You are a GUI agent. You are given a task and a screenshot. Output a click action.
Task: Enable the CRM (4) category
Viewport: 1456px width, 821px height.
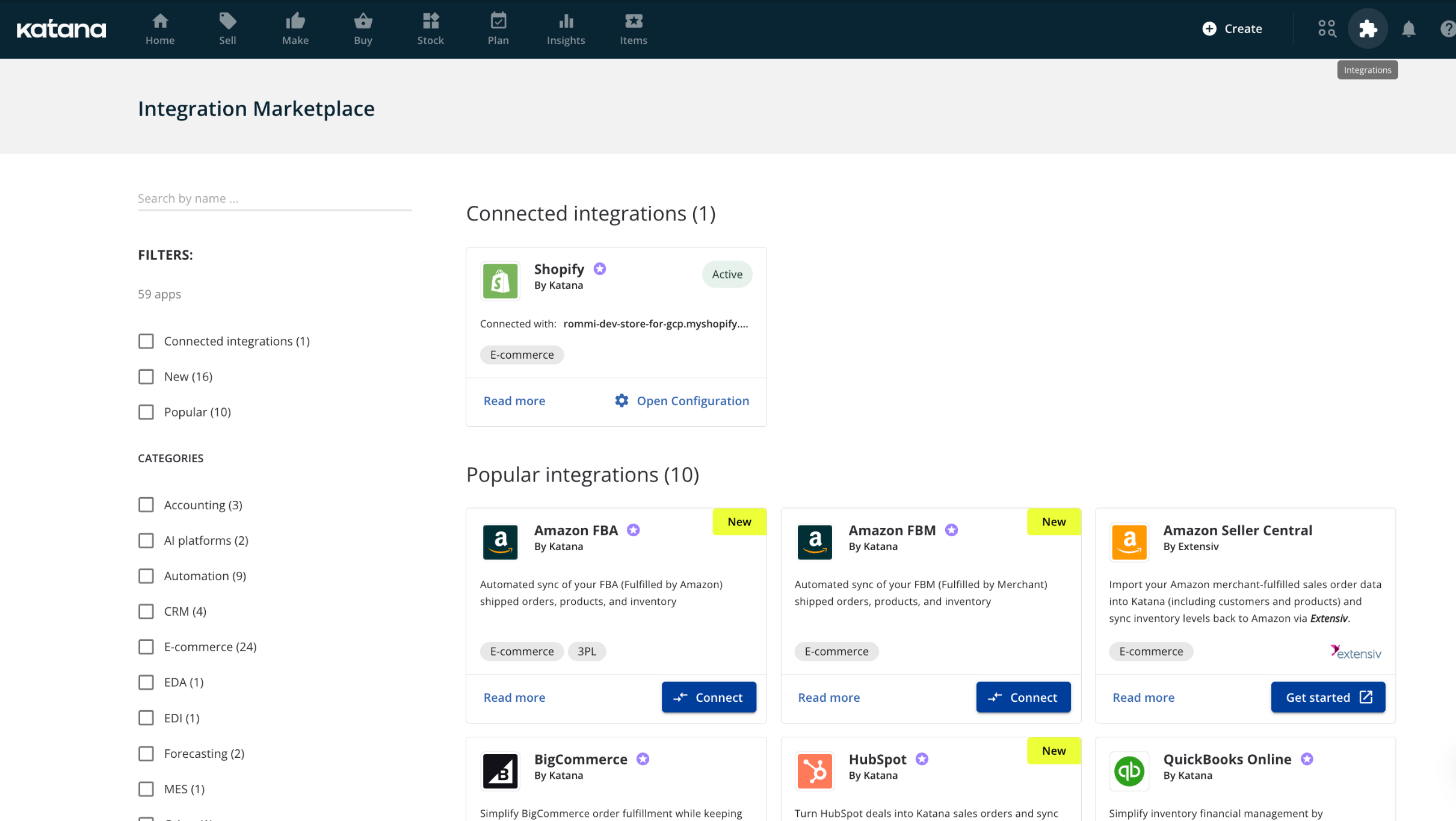click(x=146, y=612)
